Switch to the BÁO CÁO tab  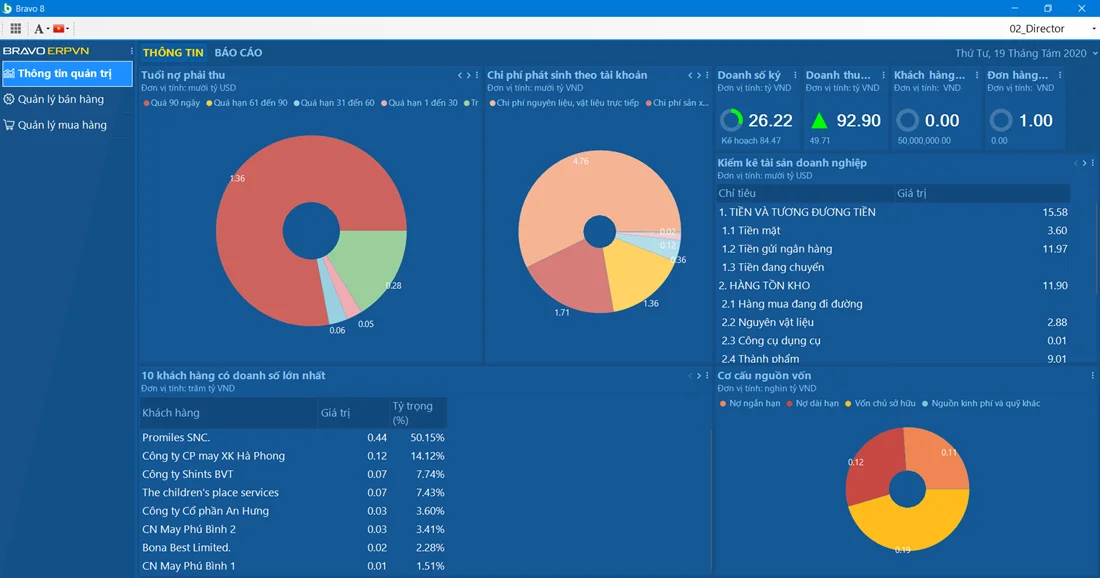point(238,53)
